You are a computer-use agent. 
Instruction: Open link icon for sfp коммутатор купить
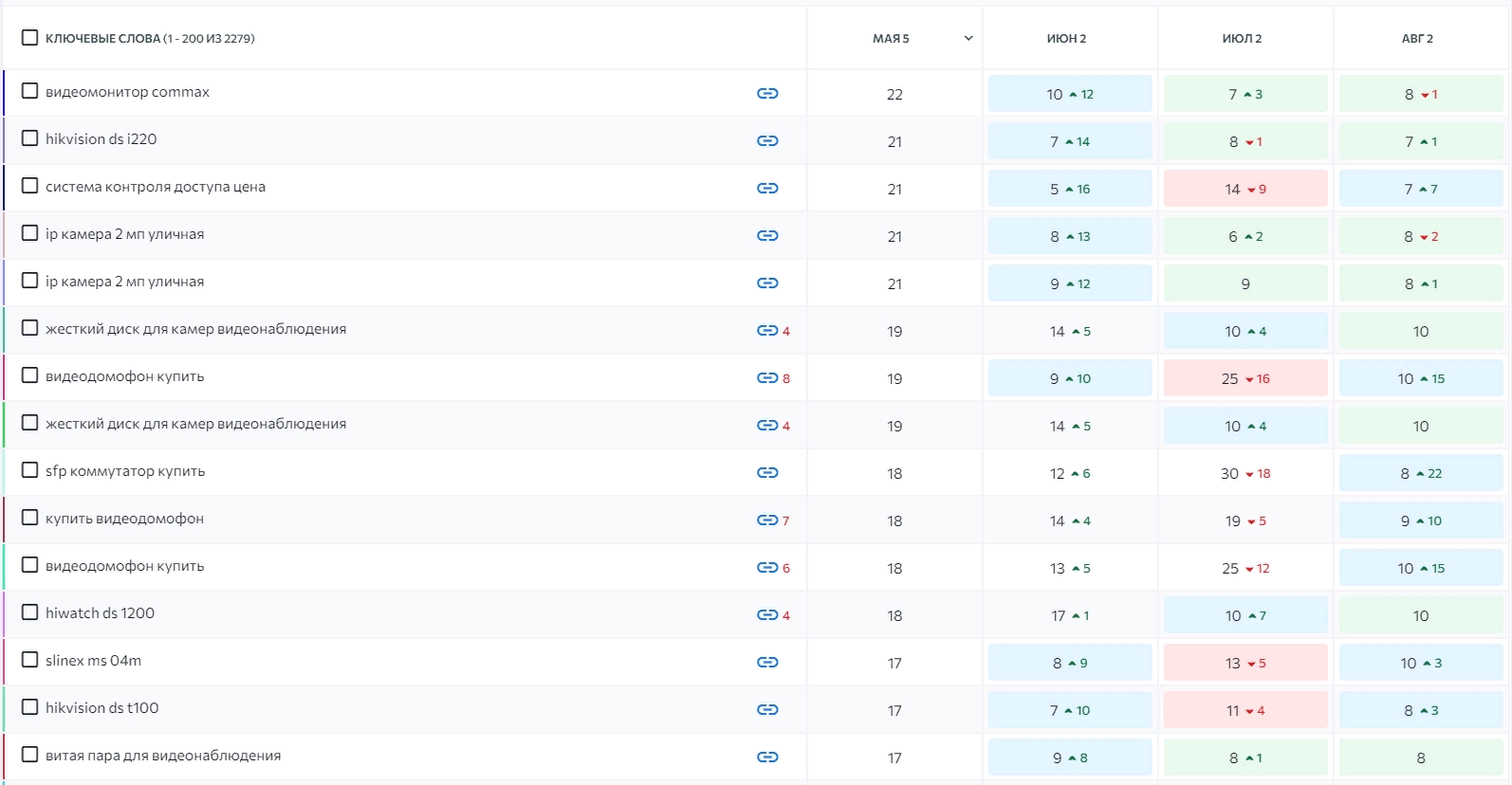(767, 472)
